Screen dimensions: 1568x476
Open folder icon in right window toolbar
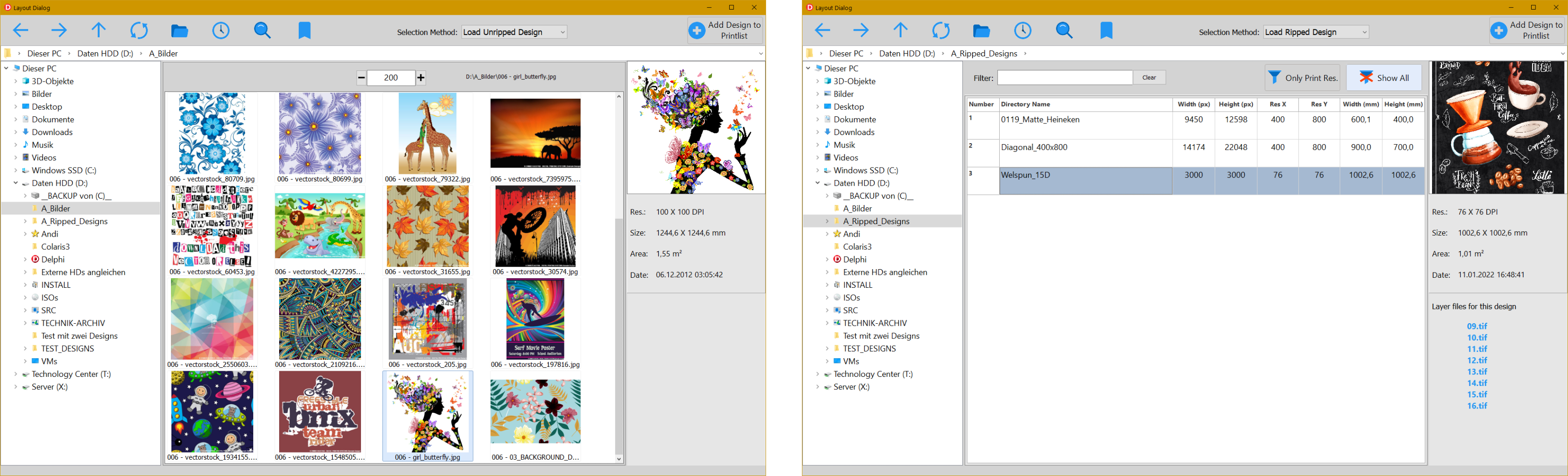click(982, 31)
